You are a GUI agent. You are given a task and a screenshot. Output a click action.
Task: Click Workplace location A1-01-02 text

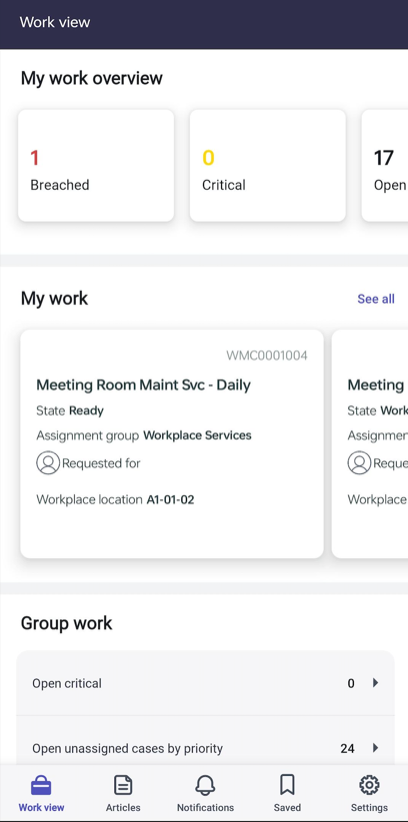coord(115,500)
